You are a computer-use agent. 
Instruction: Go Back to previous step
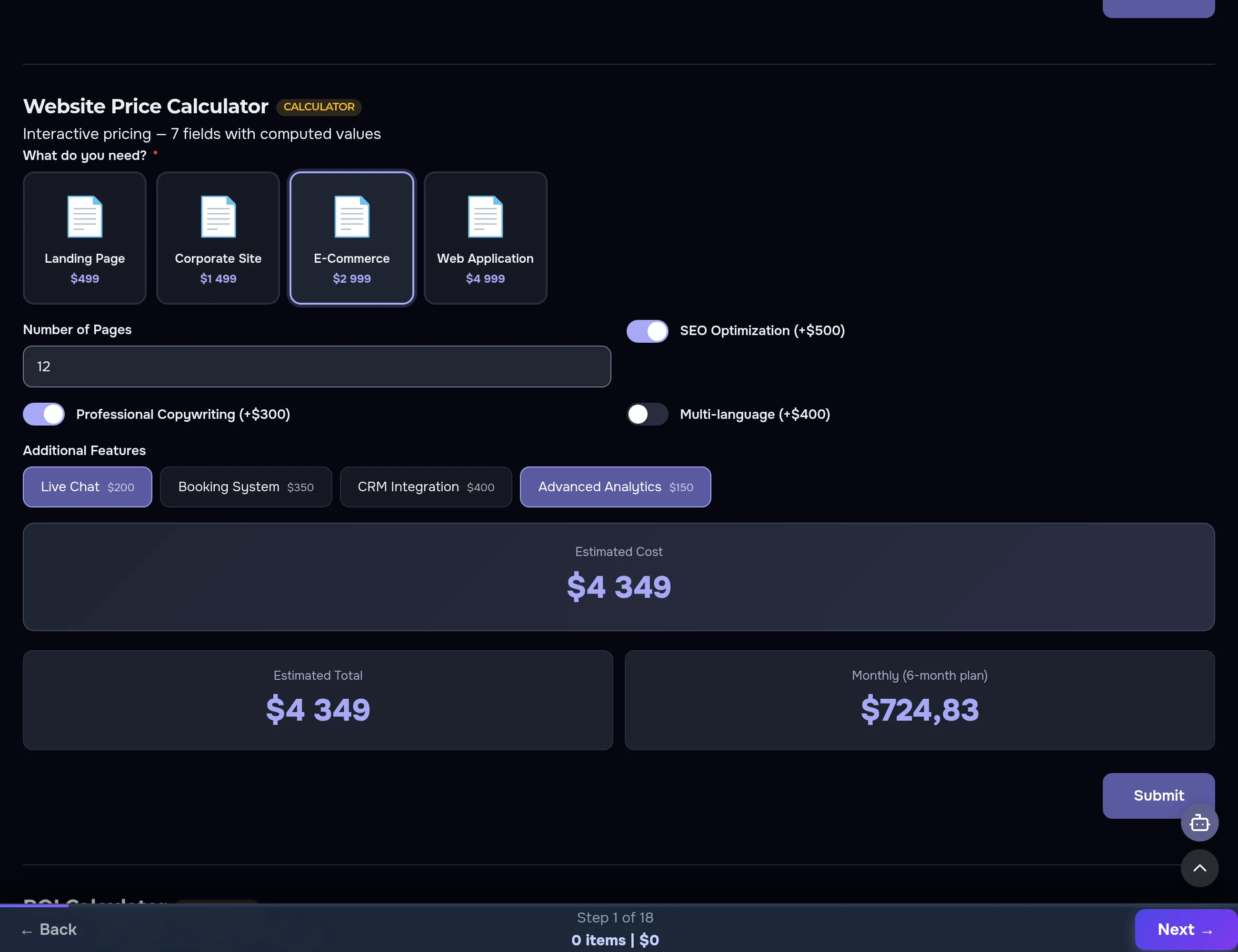pyautogui.click(x=50, y=929)
